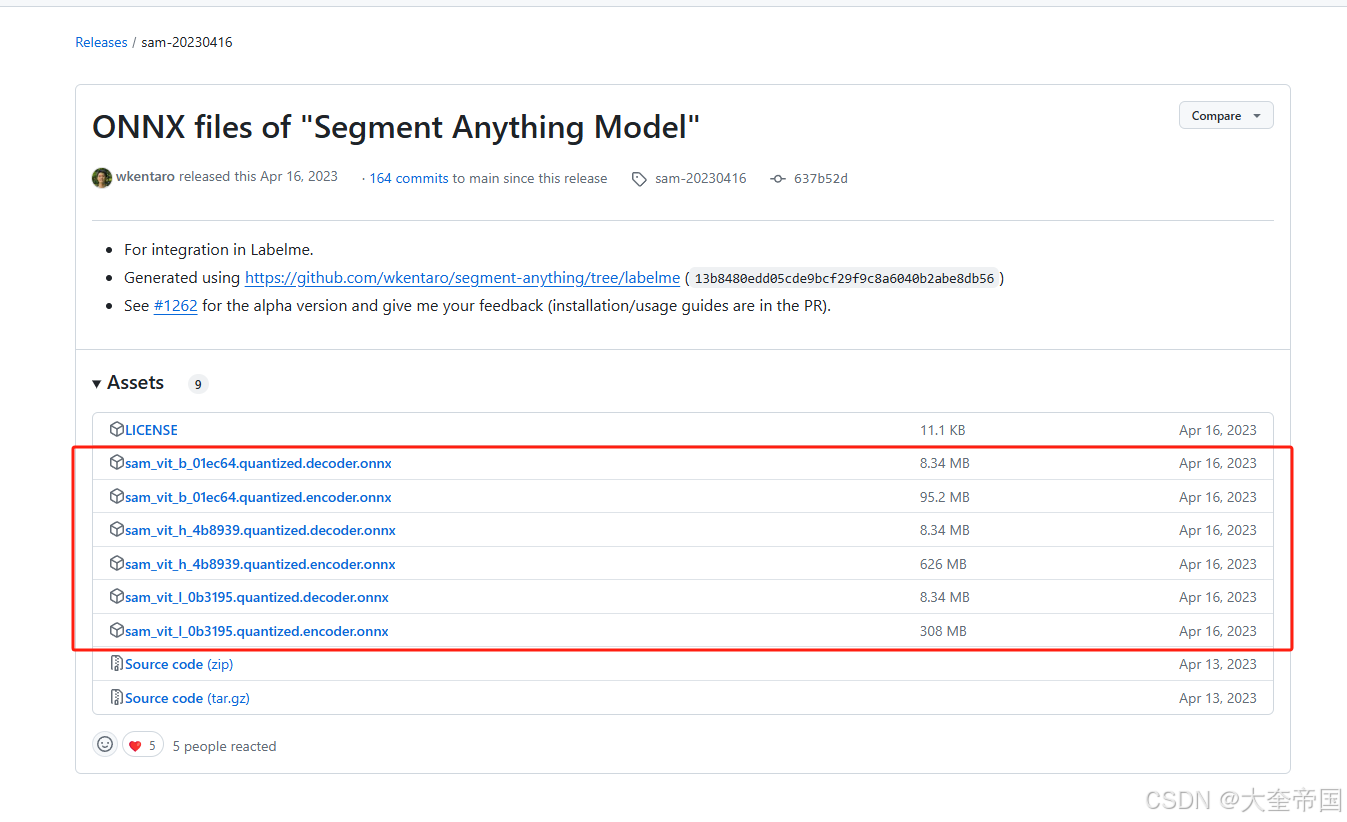1347x822 pixels.
Task: Click the Apr 13, 2023 date for Source code (tar.gz)
Action: point(1218,698)
